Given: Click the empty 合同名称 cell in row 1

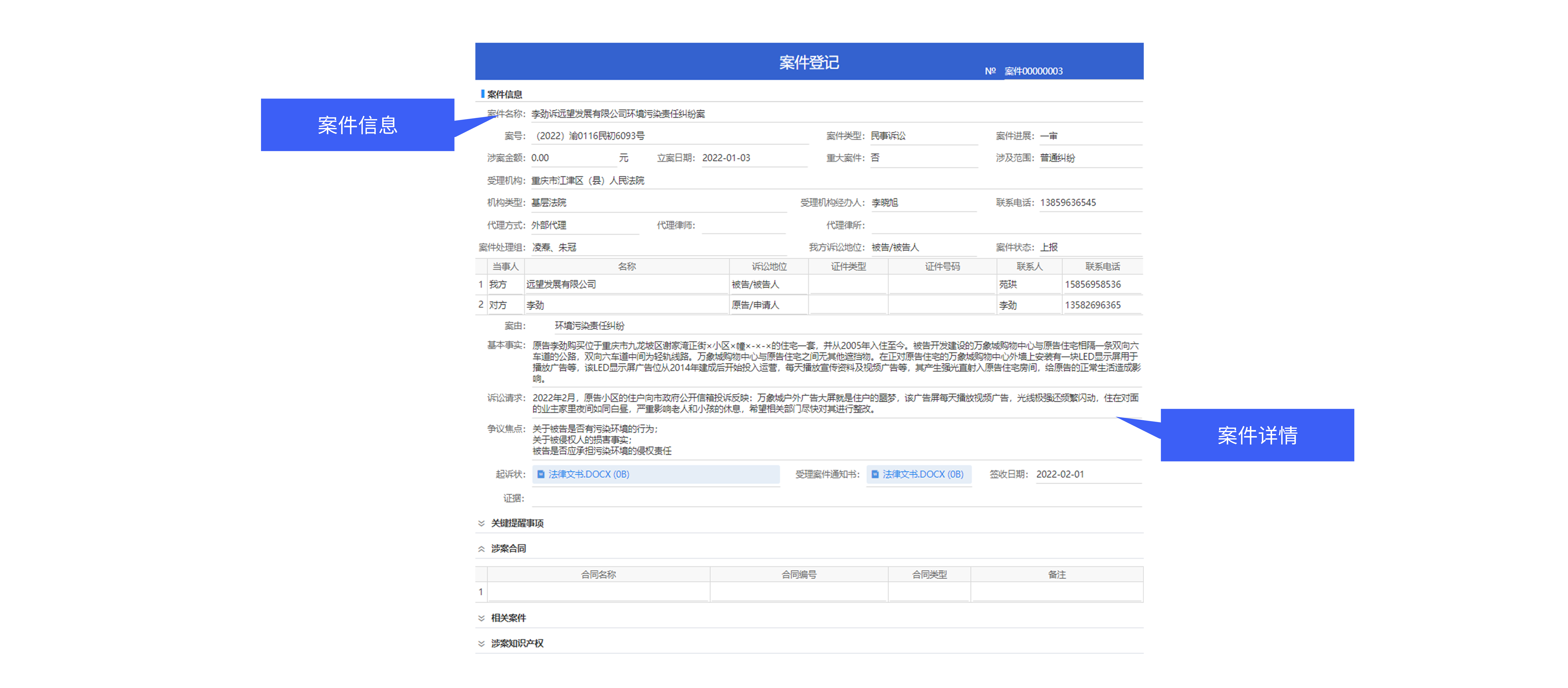Looking at the screenshot, I should click(x=598, y=592).
